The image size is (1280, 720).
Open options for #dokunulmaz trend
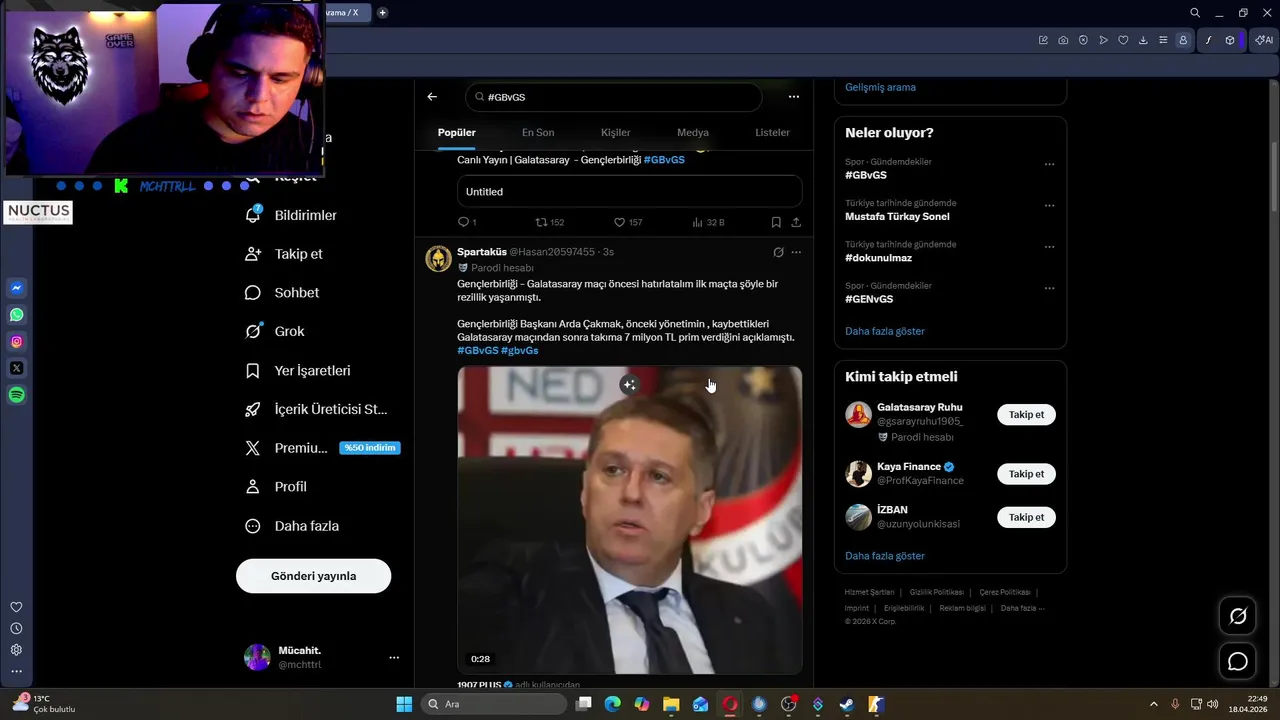click(x=1049, y=247)
